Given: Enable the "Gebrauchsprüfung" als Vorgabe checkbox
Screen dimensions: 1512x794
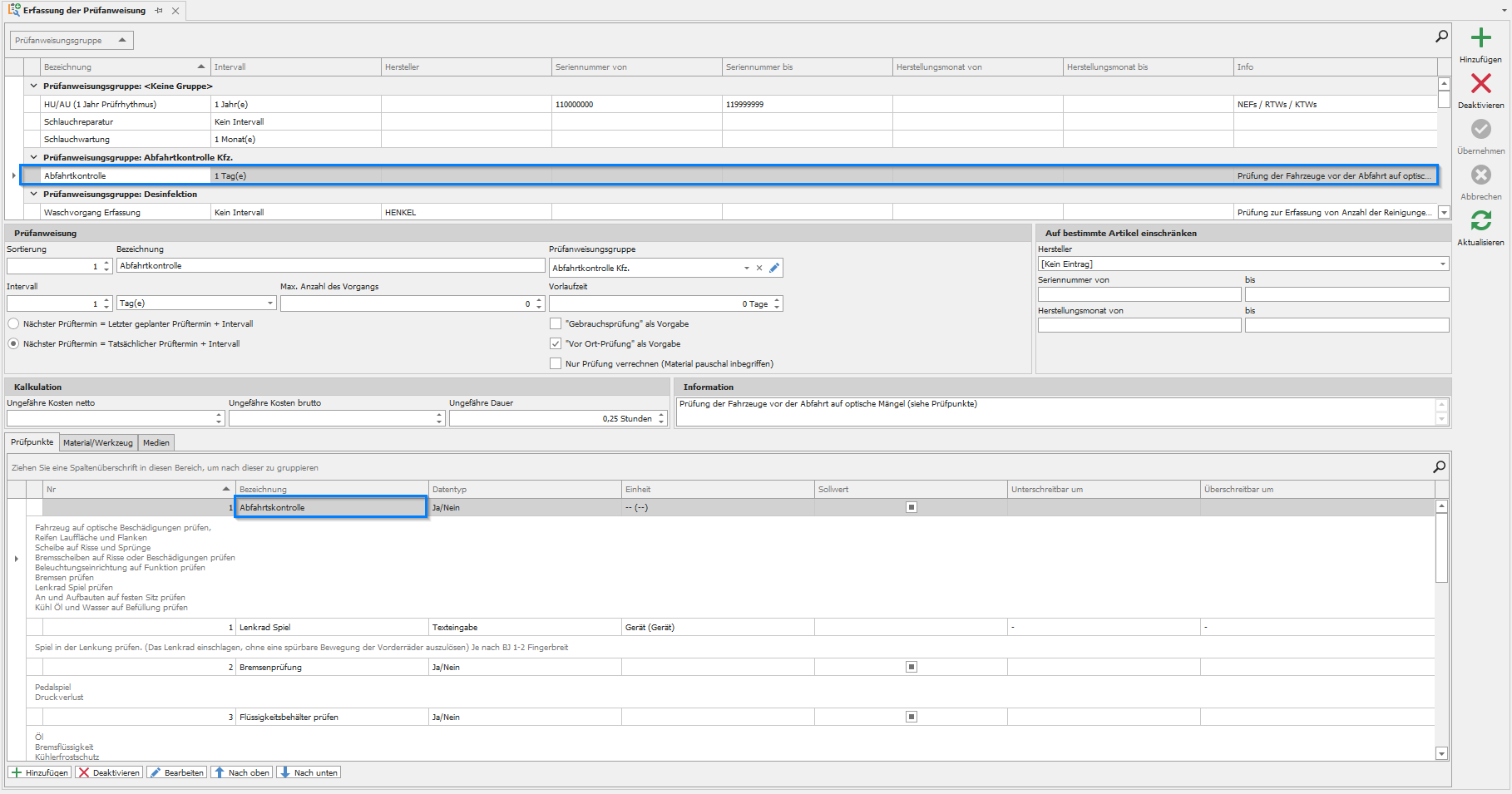Looking at the screenshot, I should [x=556, y=324].
